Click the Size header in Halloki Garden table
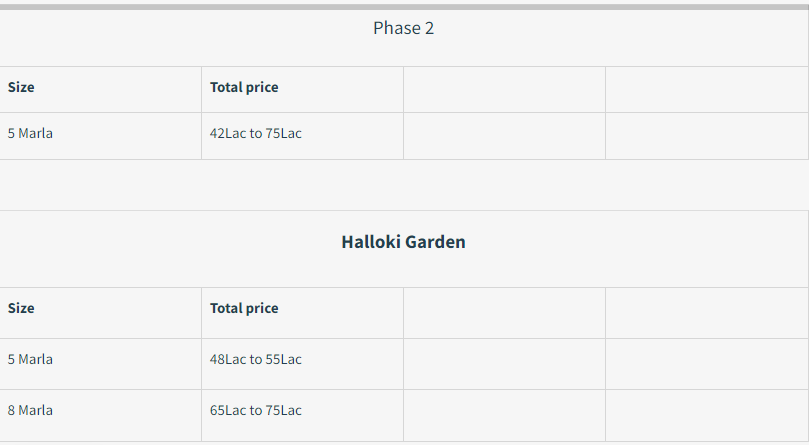The image size is (809, 445). [21, 308]
